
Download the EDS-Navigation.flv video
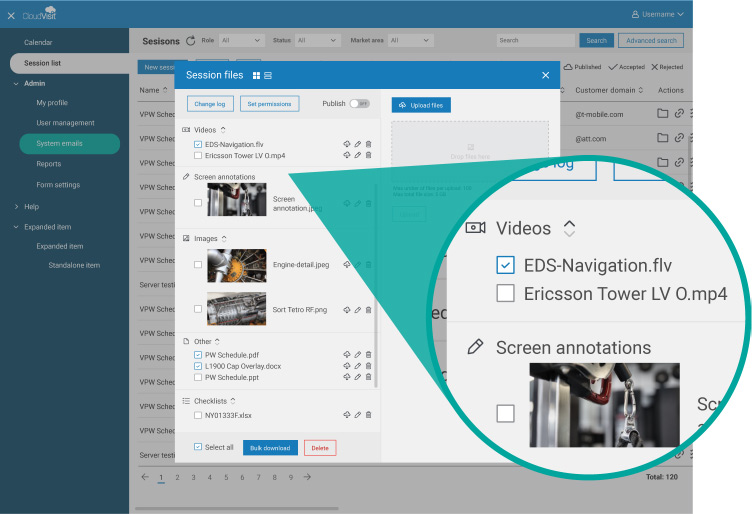pyautogui.click(x=347, y=144)
